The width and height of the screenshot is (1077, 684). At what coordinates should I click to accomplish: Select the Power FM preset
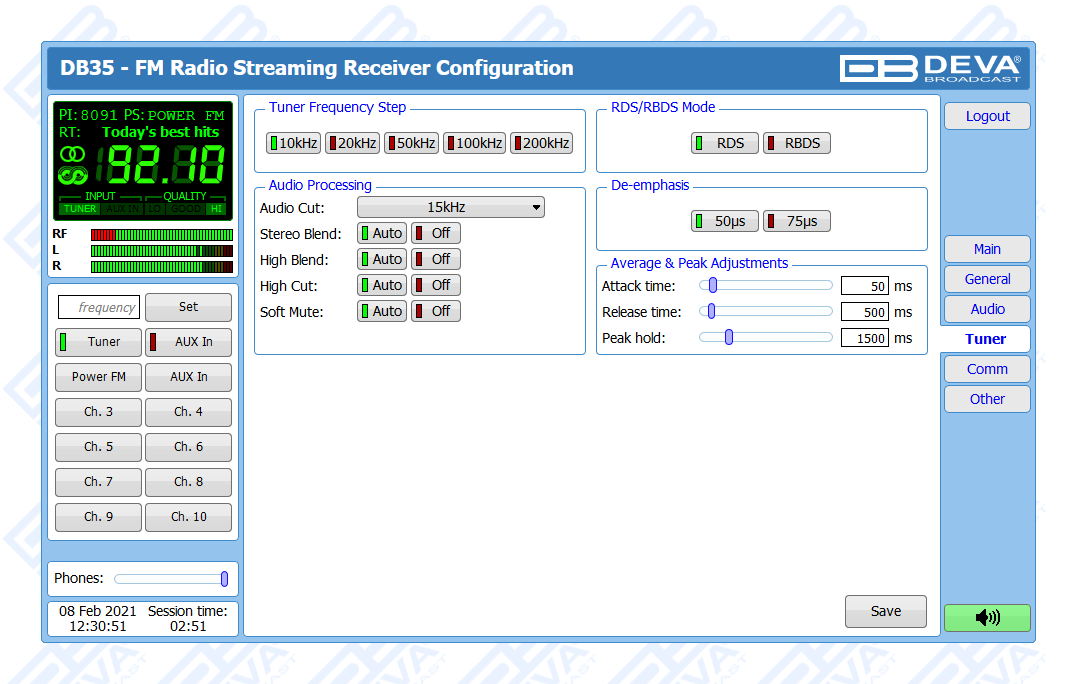click(98, 377)
